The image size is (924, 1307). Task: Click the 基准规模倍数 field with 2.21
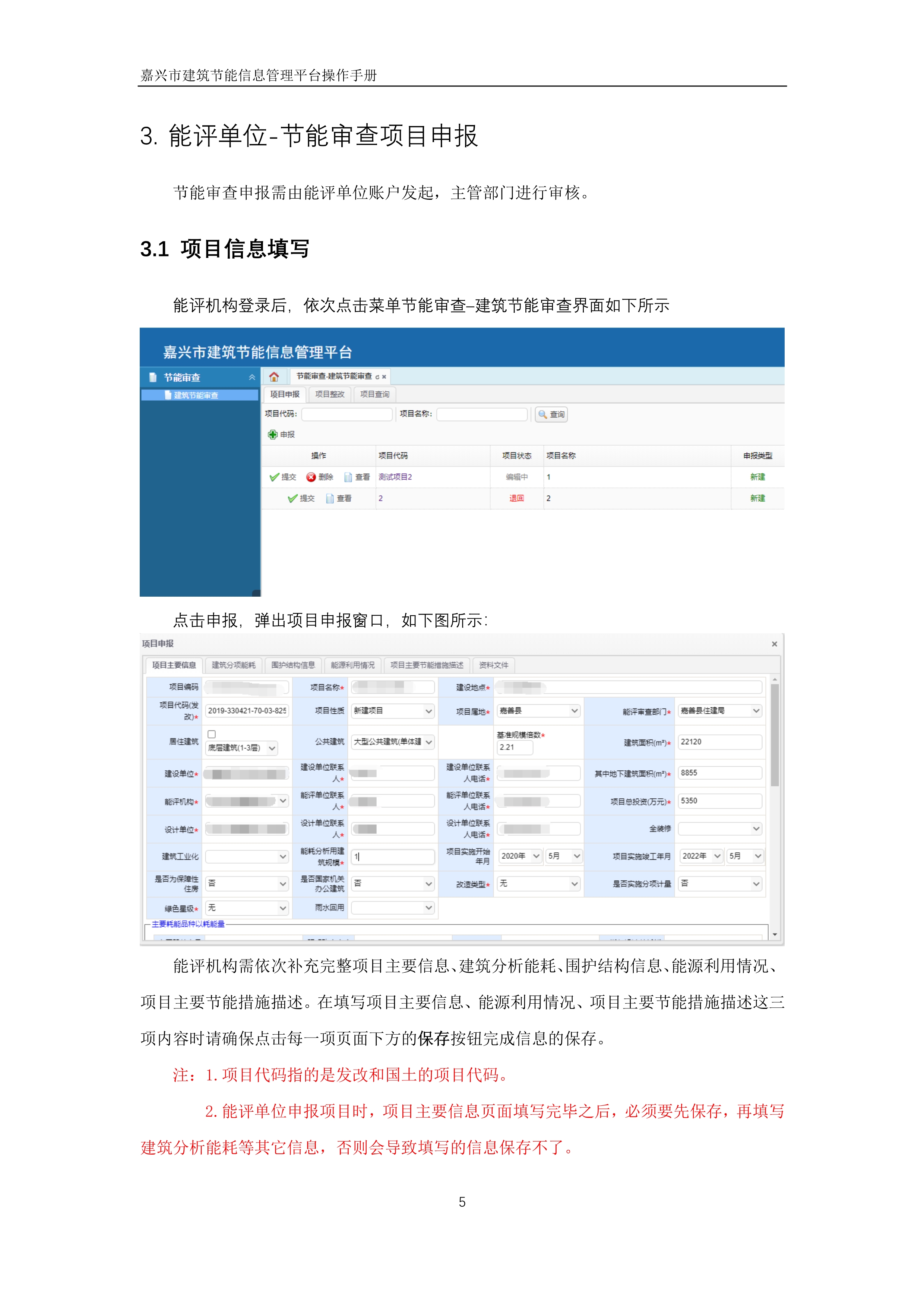coord(515,748)
